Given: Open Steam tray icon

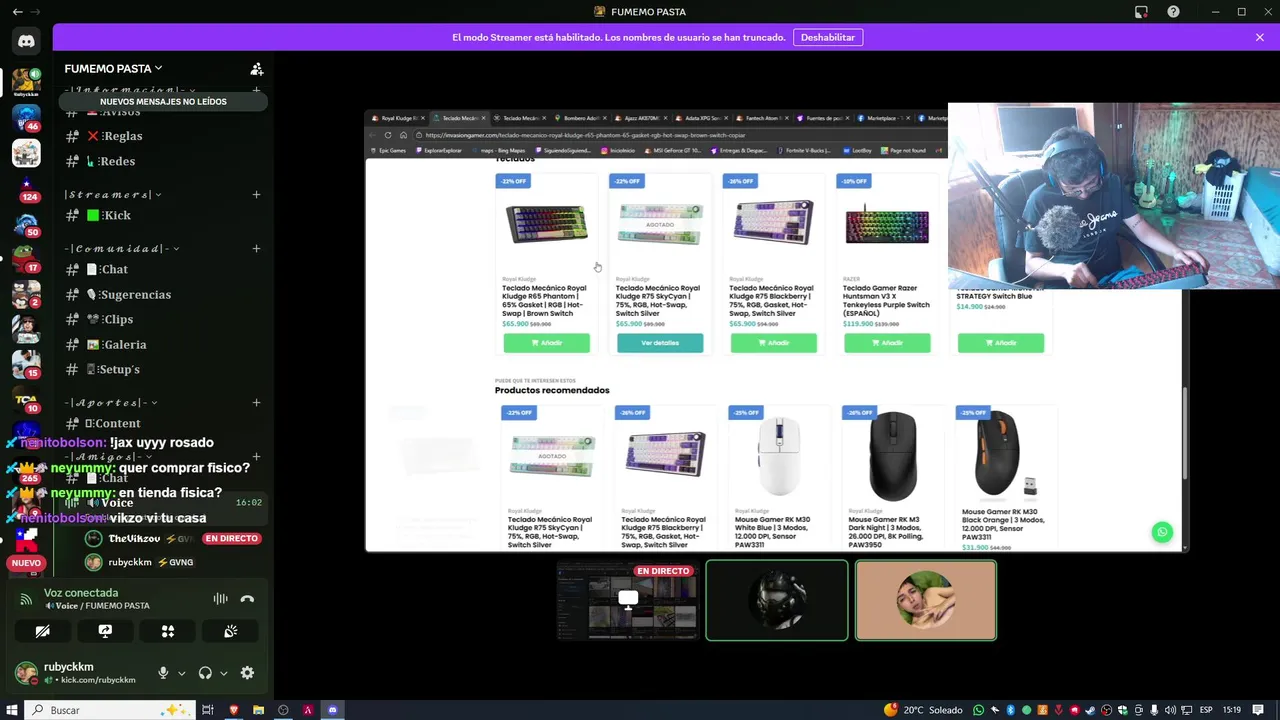Looking at the screenshot, I should 1090,710.
